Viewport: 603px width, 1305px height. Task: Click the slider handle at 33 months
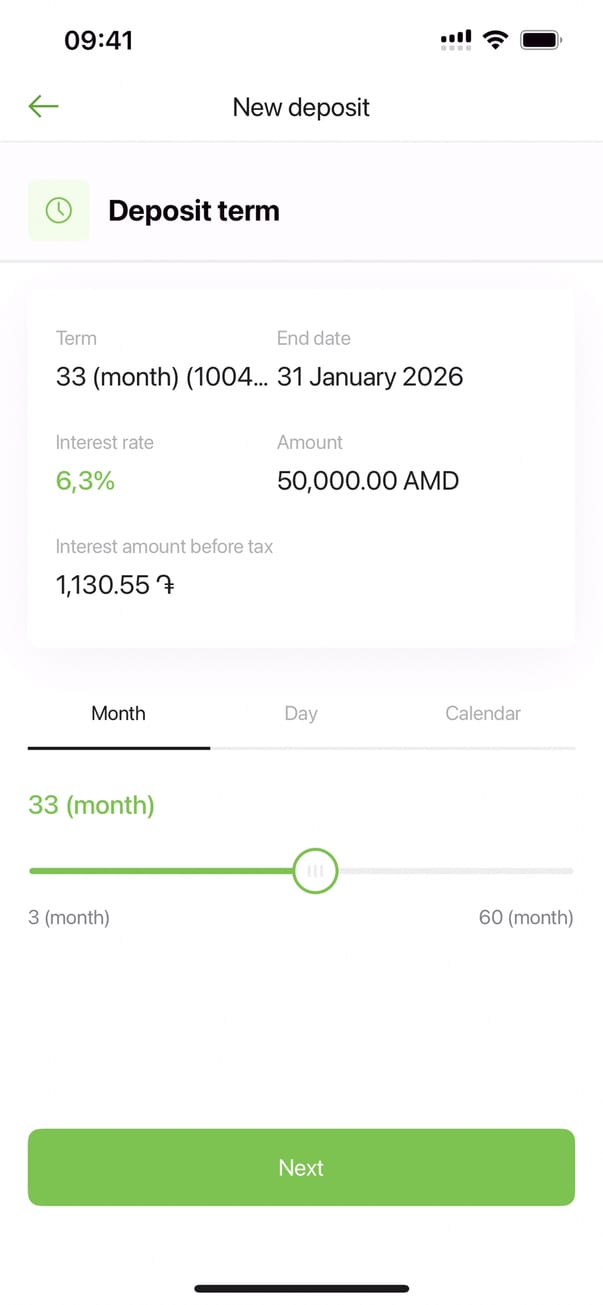pos(316,871)
